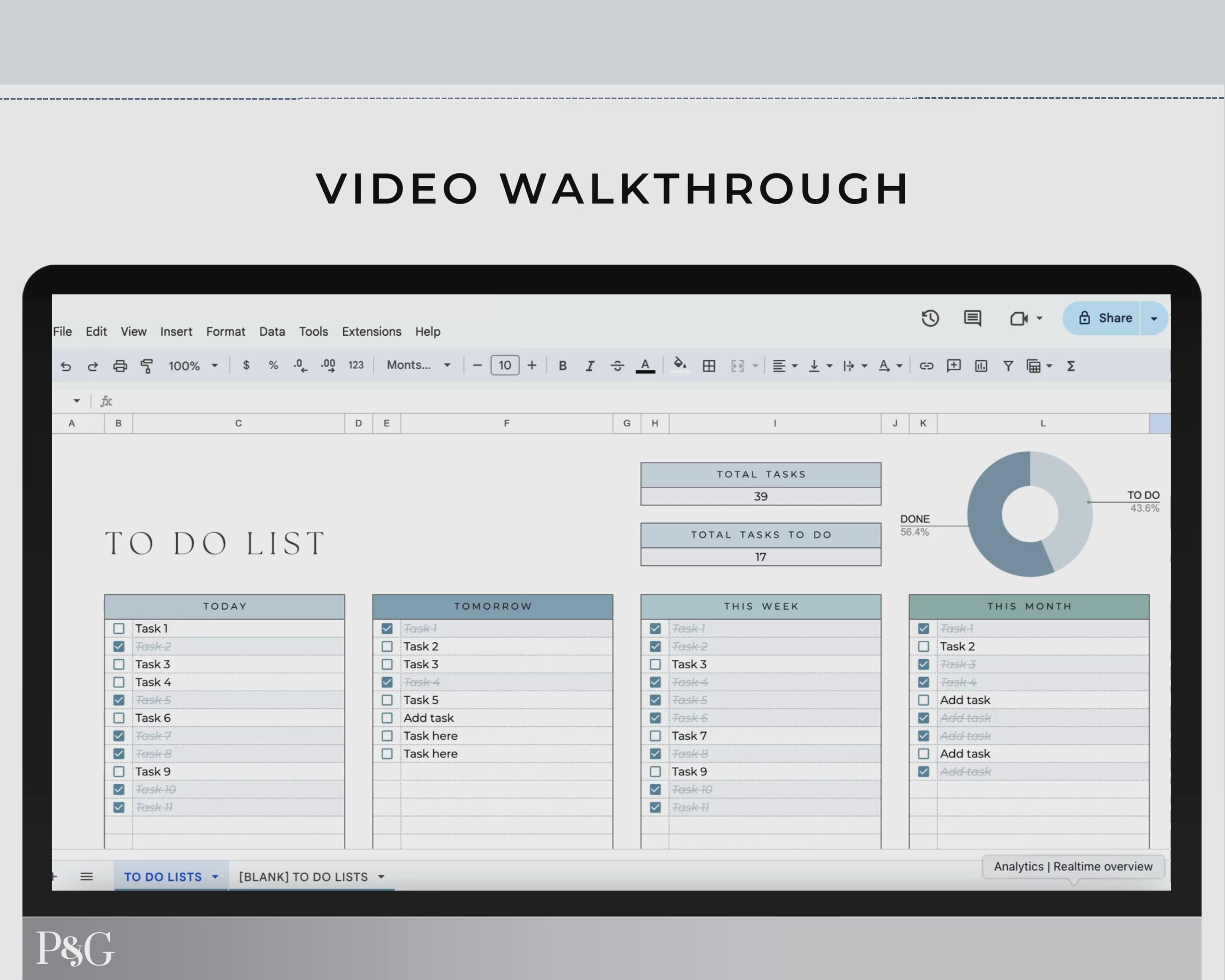Open version history clock icon
This screenshot has width=1225, height=980.
(930, 318)
